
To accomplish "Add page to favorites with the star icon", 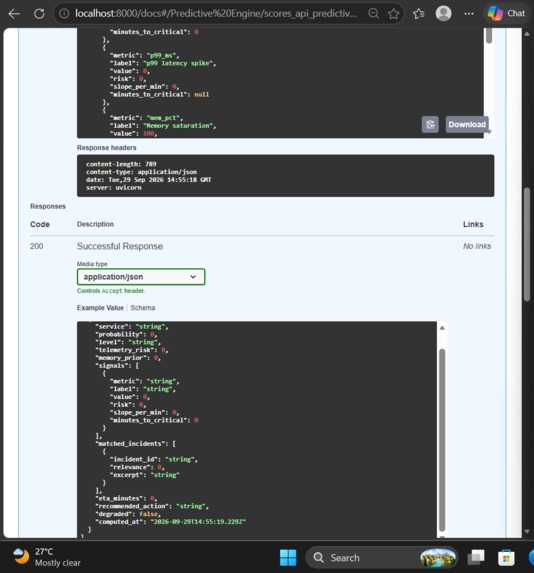I will tap(394, 14).
